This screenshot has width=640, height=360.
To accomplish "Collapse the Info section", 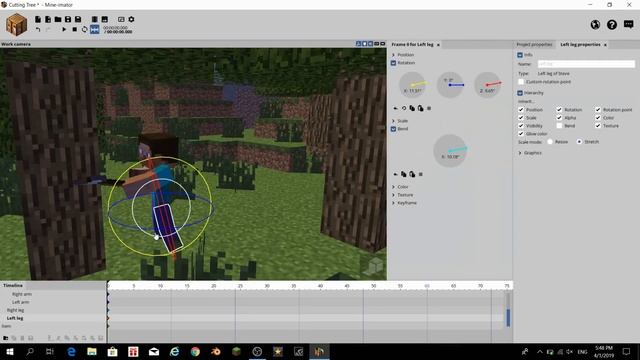I will pyautogui.click(x=520, y=55).
